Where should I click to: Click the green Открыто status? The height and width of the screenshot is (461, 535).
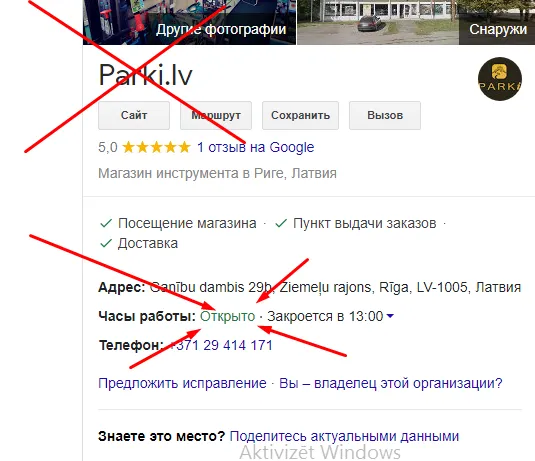tap(227, 316)
